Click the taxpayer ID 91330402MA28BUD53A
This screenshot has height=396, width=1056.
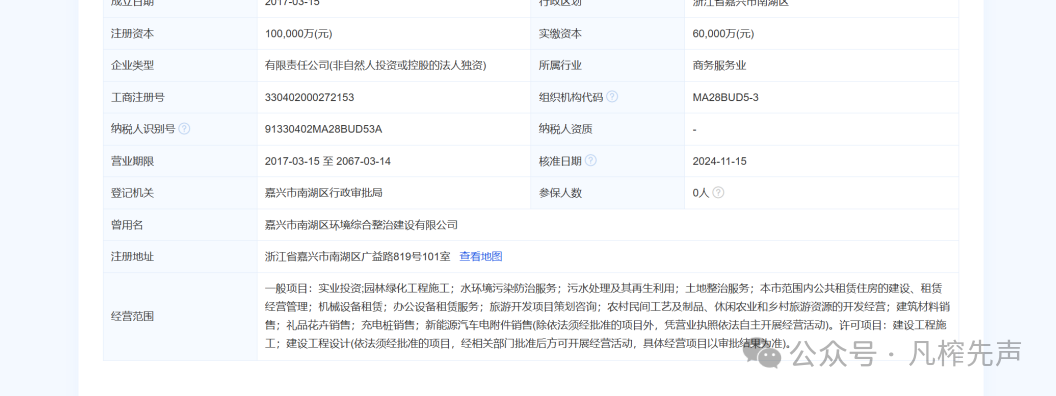[x=323, y=129]
